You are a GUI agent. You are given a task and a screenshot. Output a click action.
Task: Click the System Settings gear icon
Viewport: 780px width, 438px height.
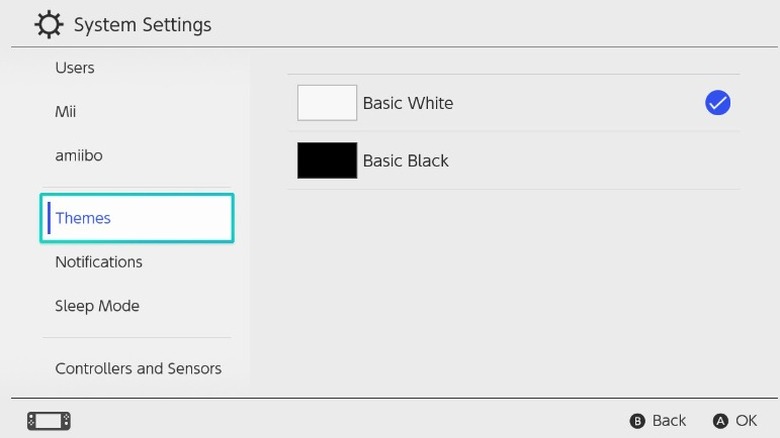49,24
